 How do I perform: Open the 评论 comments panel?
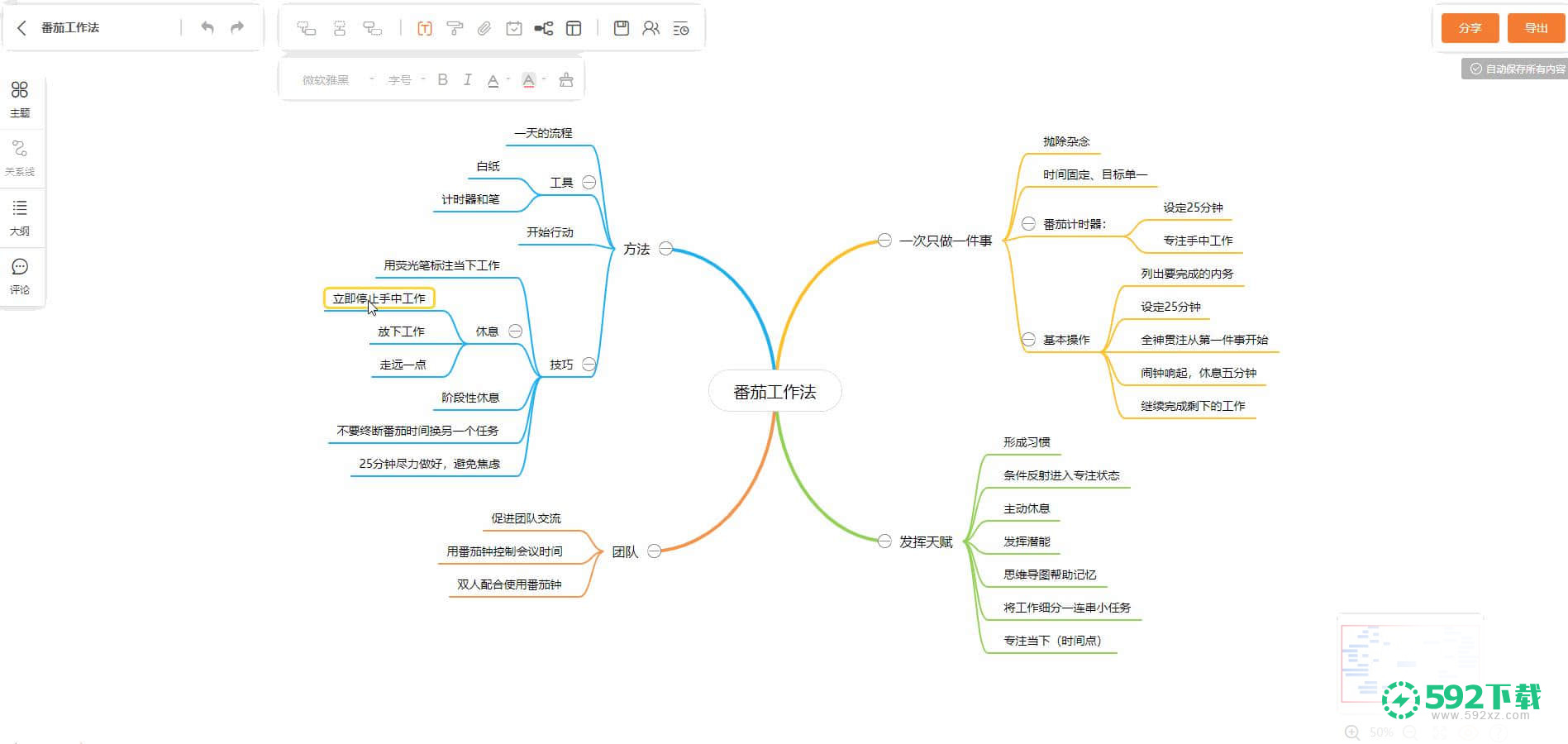[x=20, y=276]
